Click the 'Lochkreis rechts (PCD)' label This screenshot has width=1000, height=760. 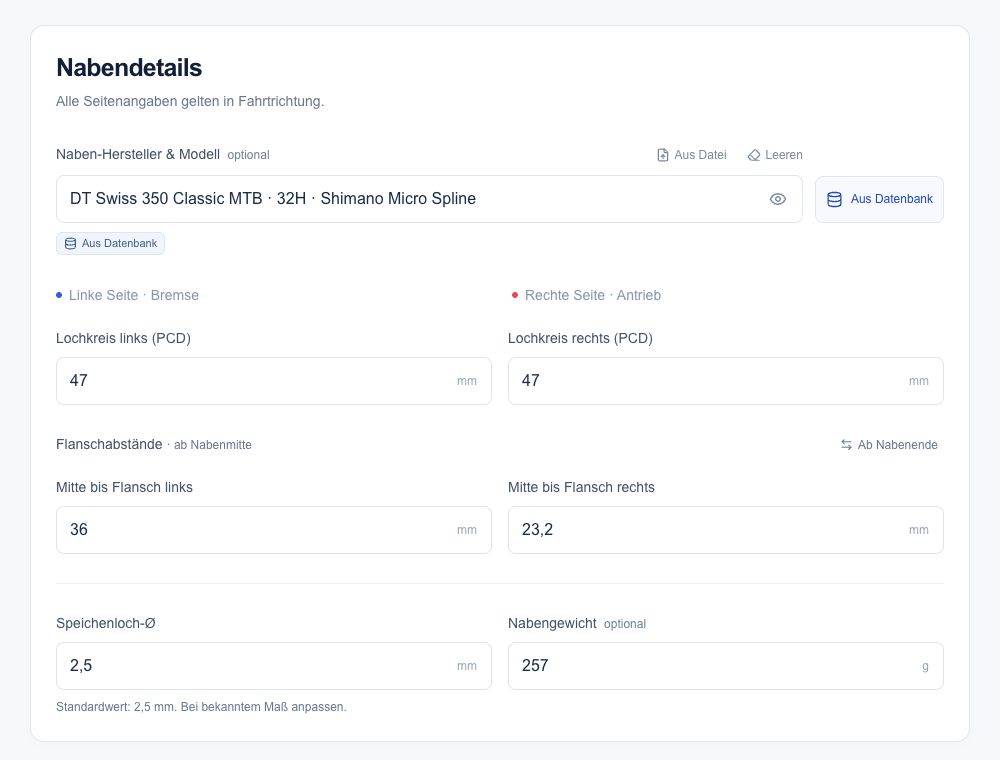point(580,338)
